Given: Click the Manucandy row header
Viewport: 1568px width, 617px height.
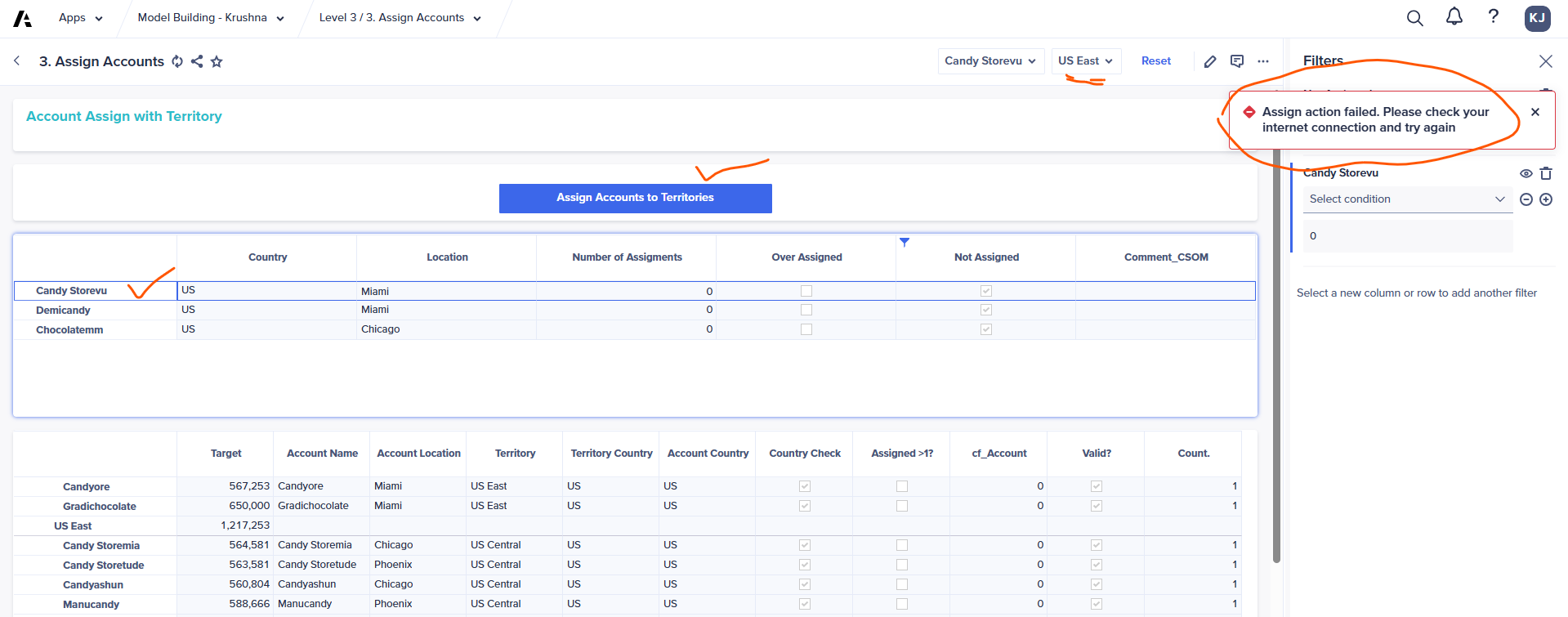Looking at the screenshot, I should 96,605.
